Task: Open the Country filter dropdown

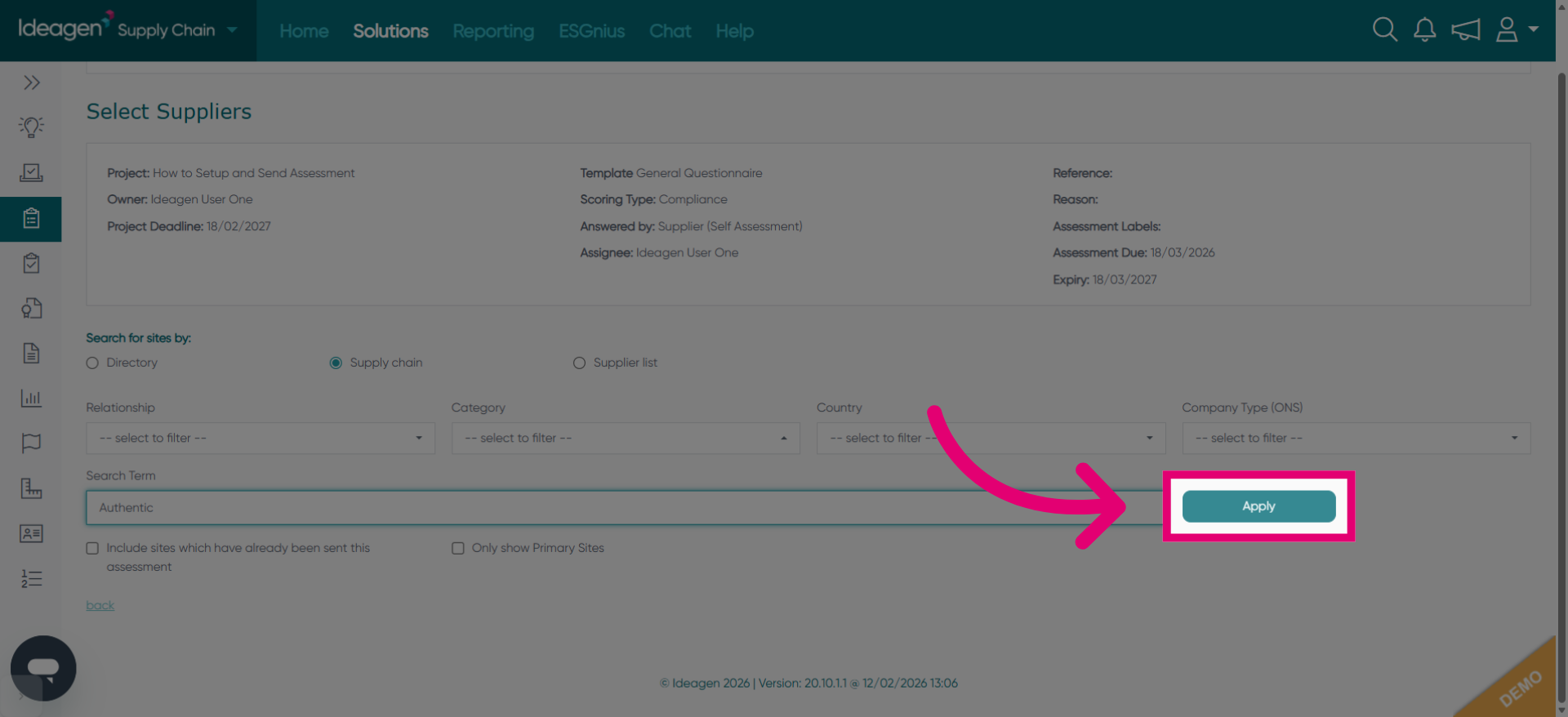Action: (x=991, y=438)
